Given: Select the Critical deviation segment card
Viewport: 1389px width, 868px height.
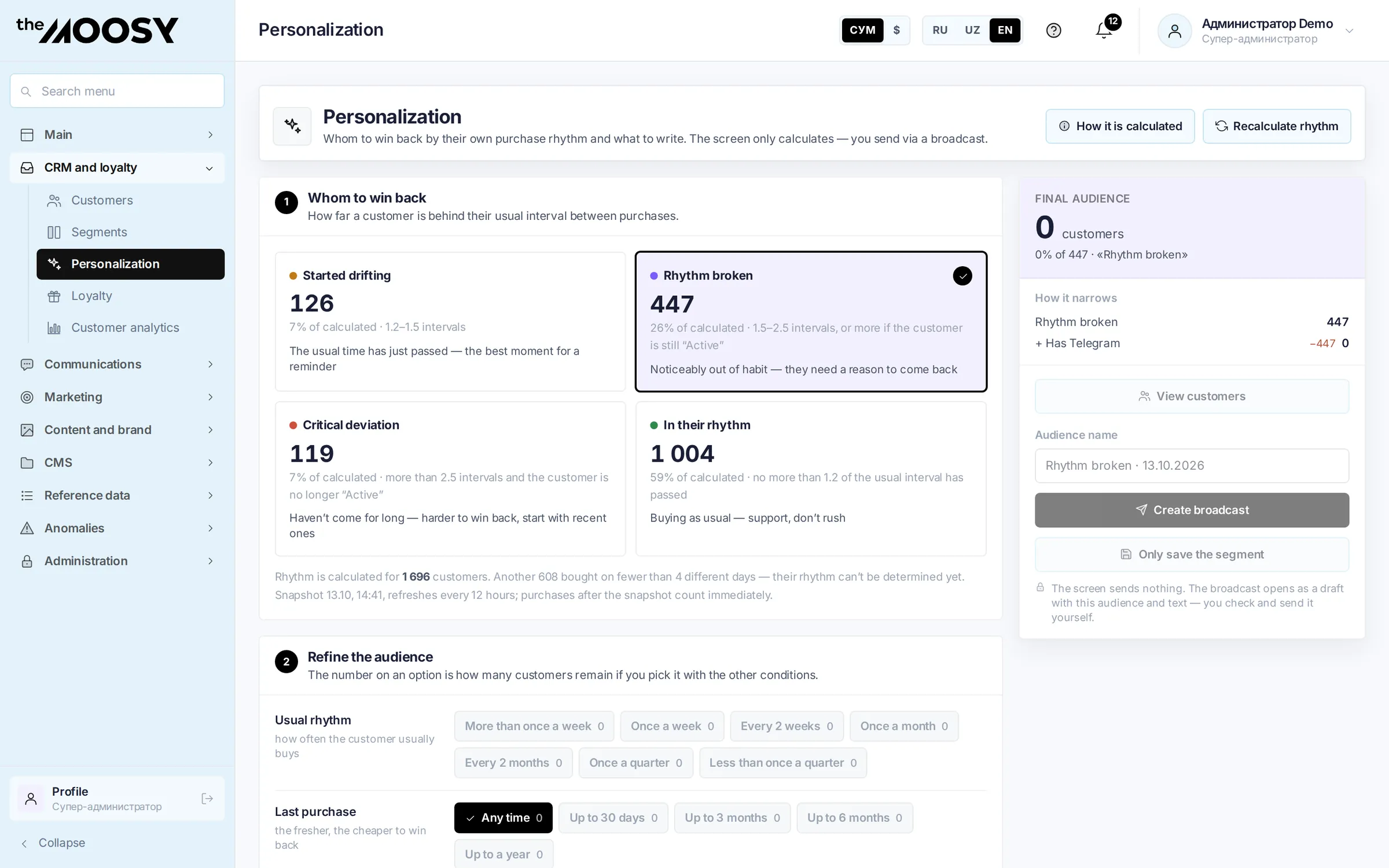Looking at the screenshot, I should click(450, 479).
